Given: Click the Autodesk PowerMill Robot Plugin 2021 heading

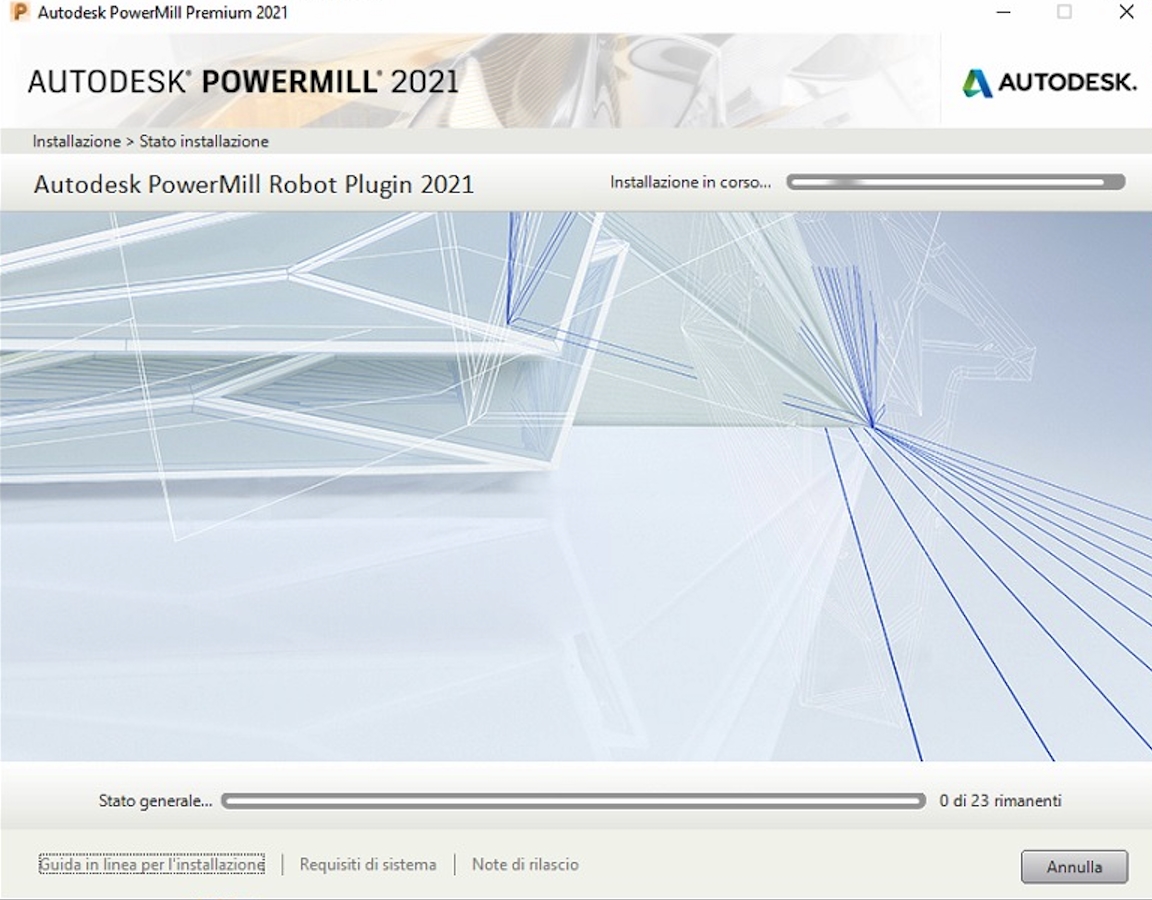Looking at the screenshot, I should (254, 185).
